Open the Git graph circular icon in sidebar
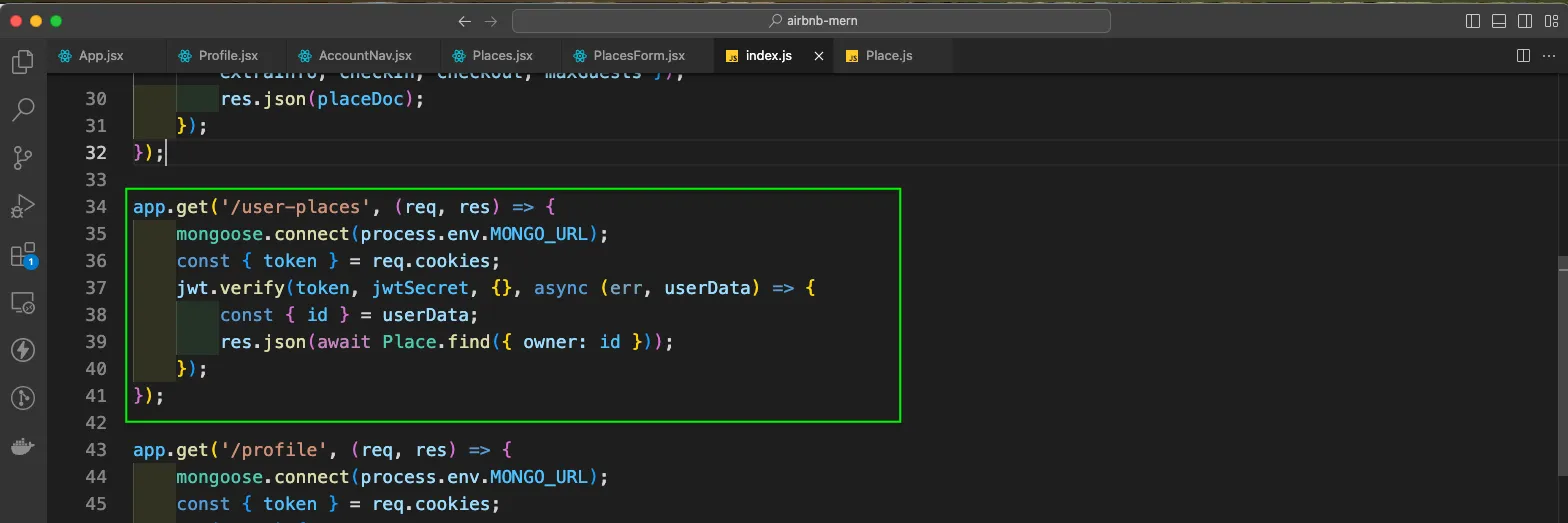The height and width of the screenshot is (523, 1568). click(22, 398)
